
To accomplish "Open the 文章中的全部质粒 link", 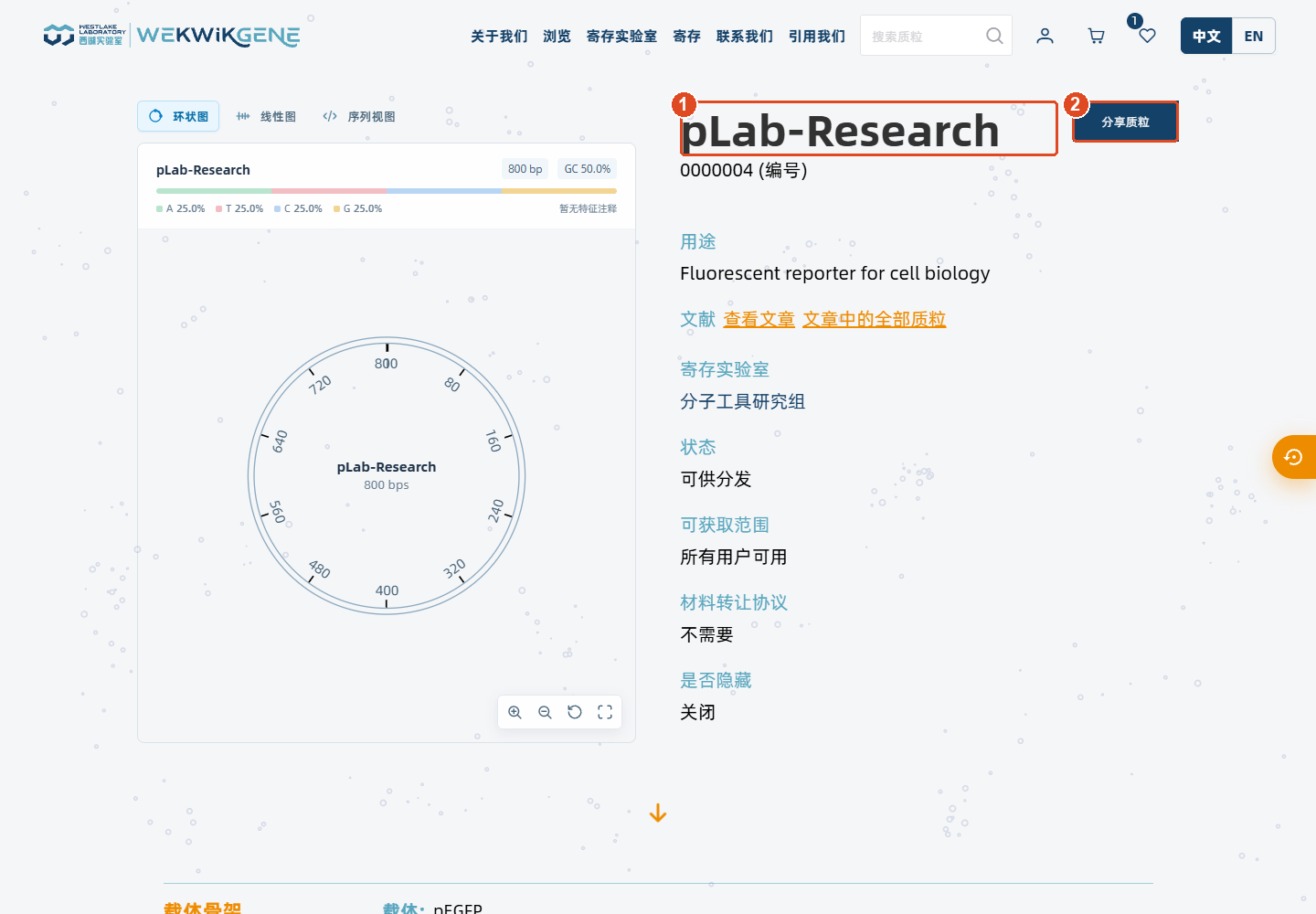I will tap(874, 319).
